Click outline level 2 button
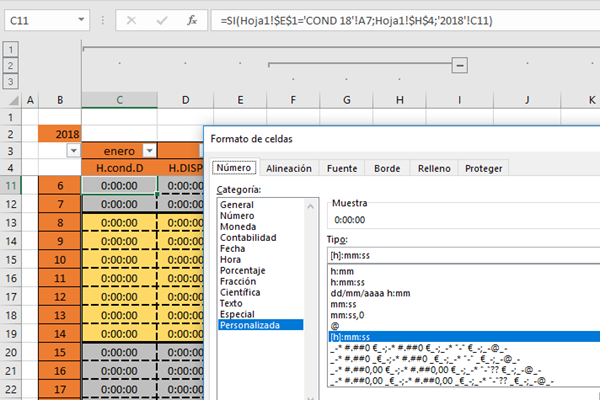Screen dimensions: 600x400 pyautogui.click(x=12, y=64)
